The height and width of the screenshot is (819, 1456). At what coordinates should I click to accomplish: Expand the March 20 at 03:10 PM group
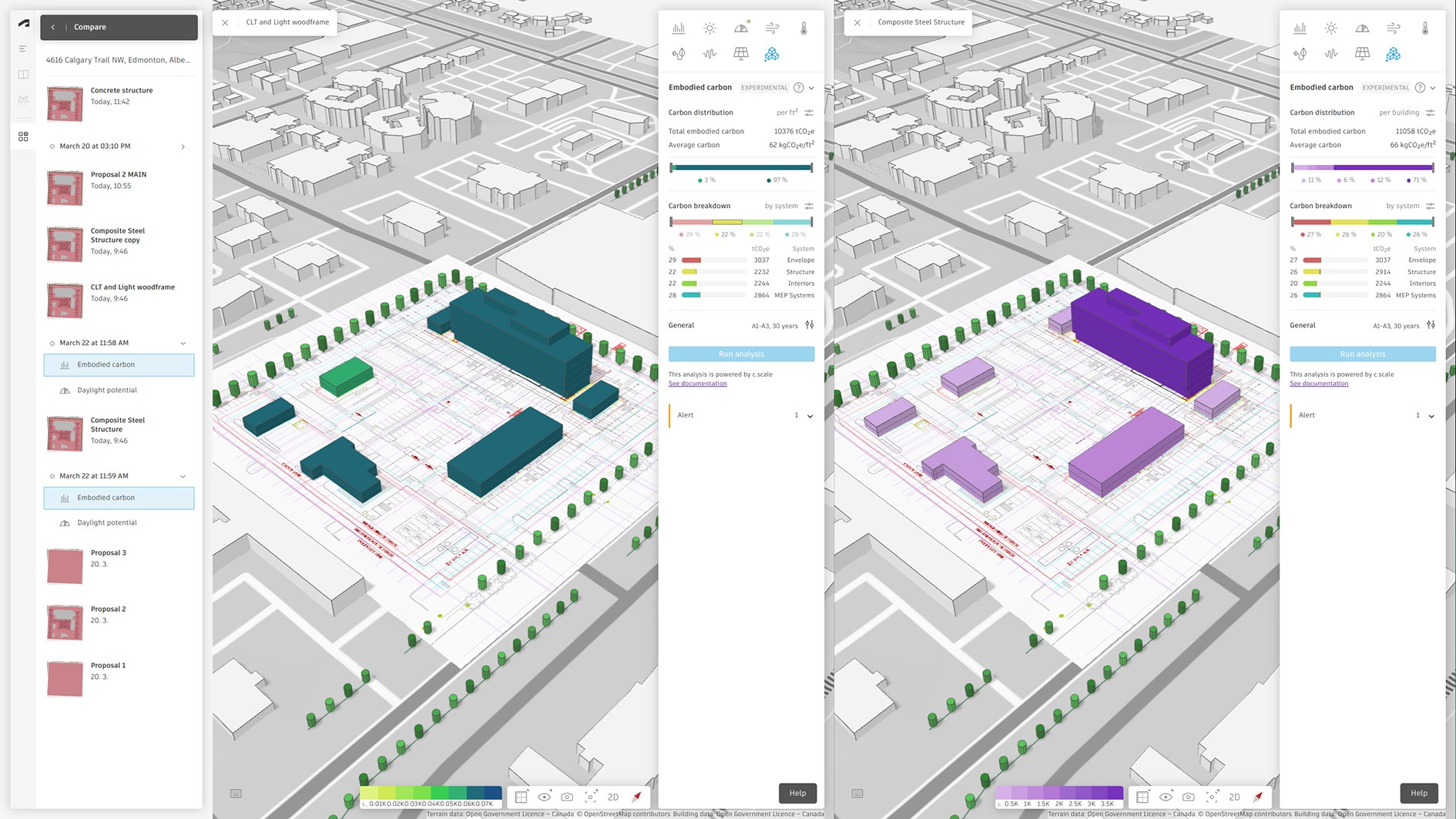point(183,146)
